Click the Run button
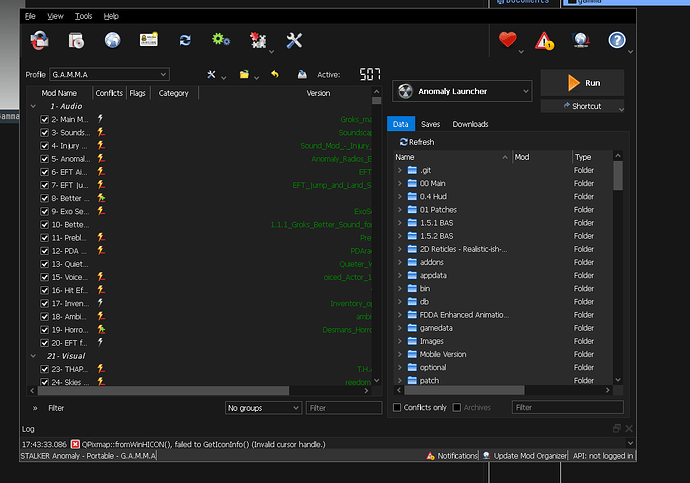The image size is (690, 483). coord(583,83)
